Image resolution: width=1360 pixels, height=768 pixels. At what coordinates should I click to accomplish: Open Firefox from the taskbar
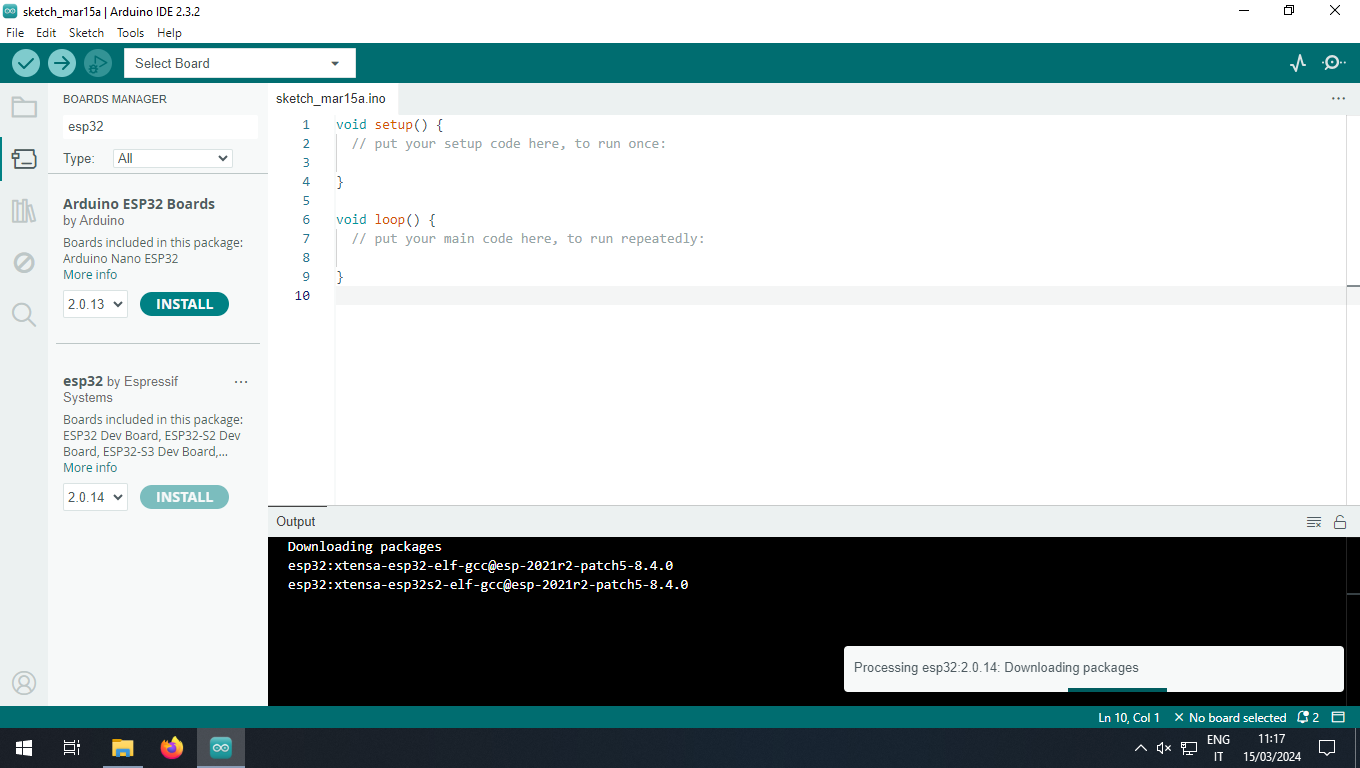point(172,748)
